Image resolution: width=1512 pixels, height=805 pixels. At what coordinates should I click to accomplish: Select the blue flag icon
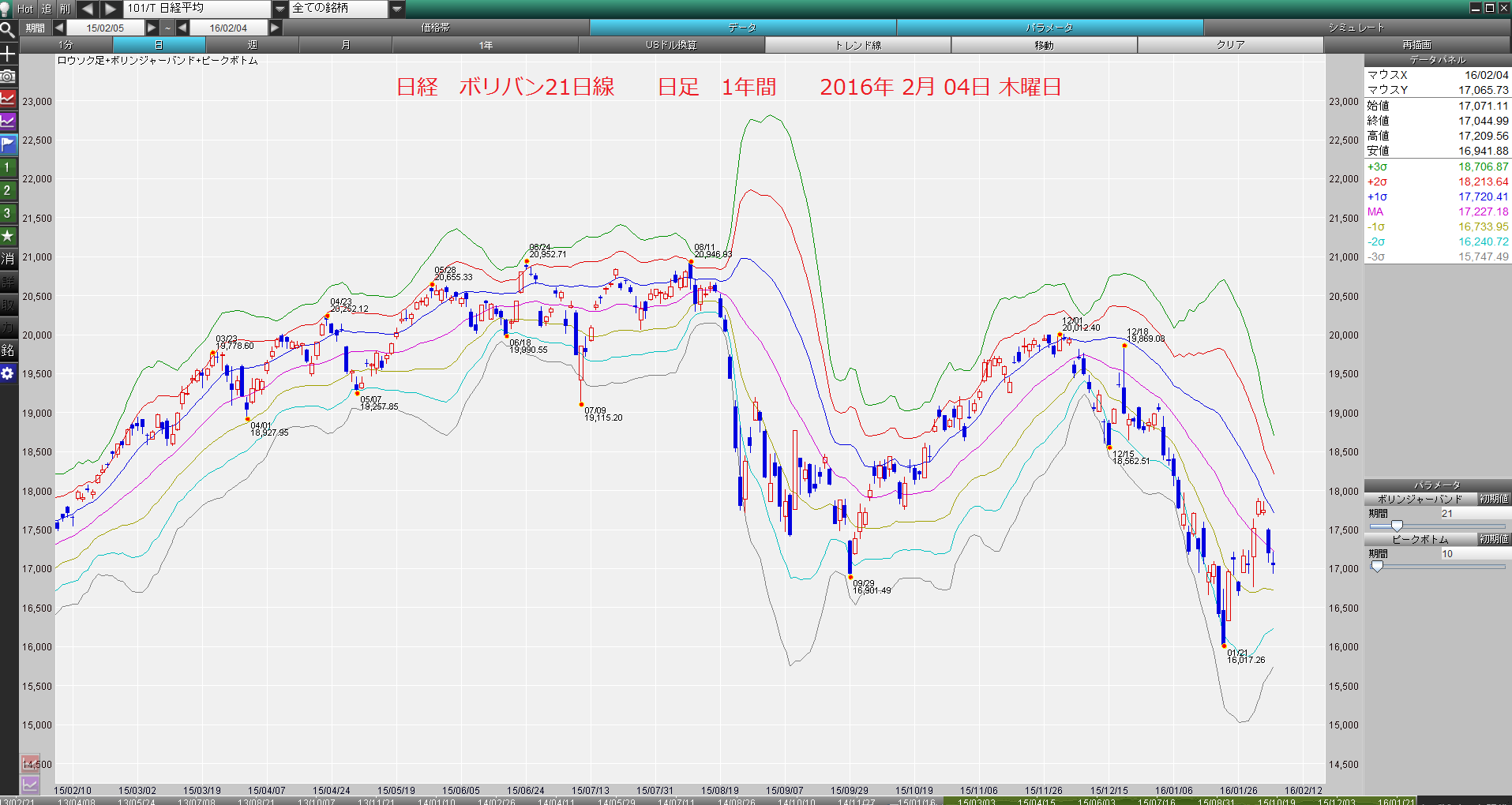coord(8,144)
